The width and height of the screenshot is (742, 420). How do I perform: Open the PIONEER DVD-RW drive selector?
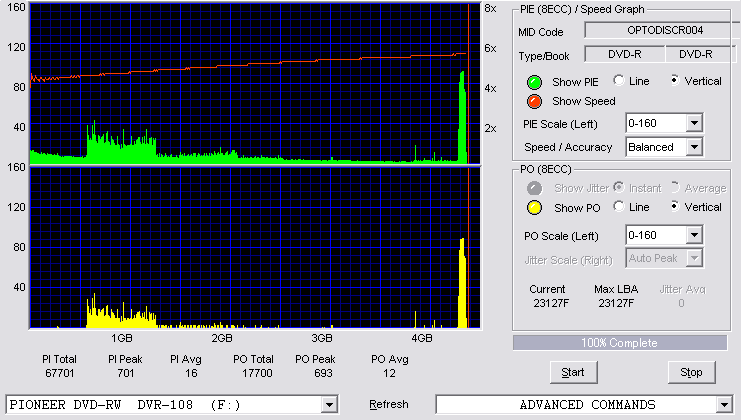point(329,405)
